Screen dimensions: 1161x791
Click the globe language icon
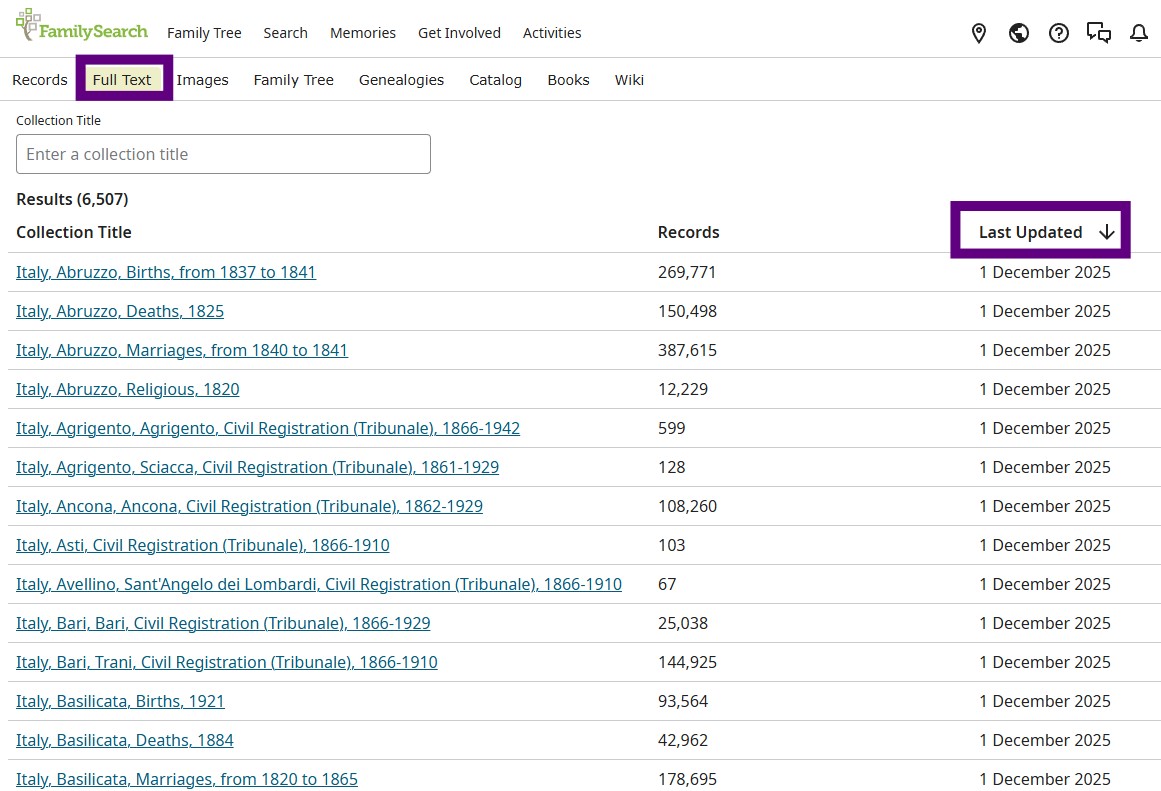pos(1019,33)
